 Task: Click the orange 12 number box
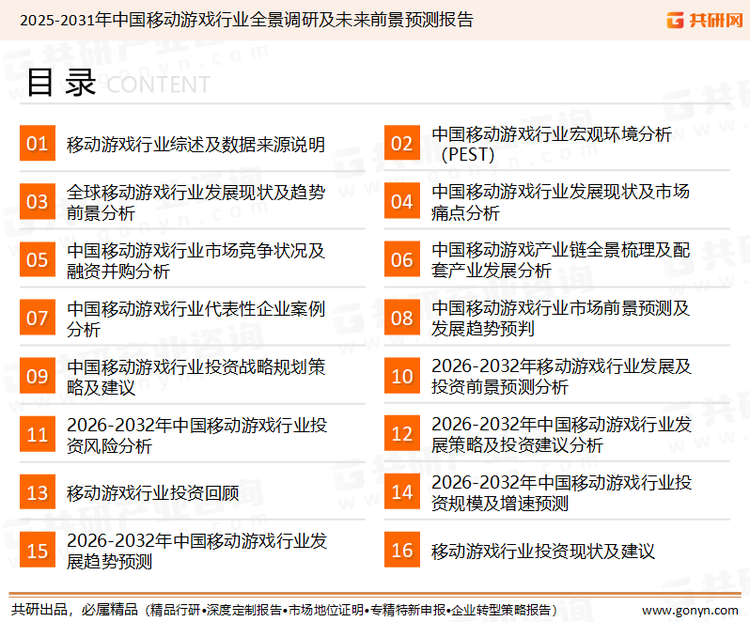click(x=402, y=433)
